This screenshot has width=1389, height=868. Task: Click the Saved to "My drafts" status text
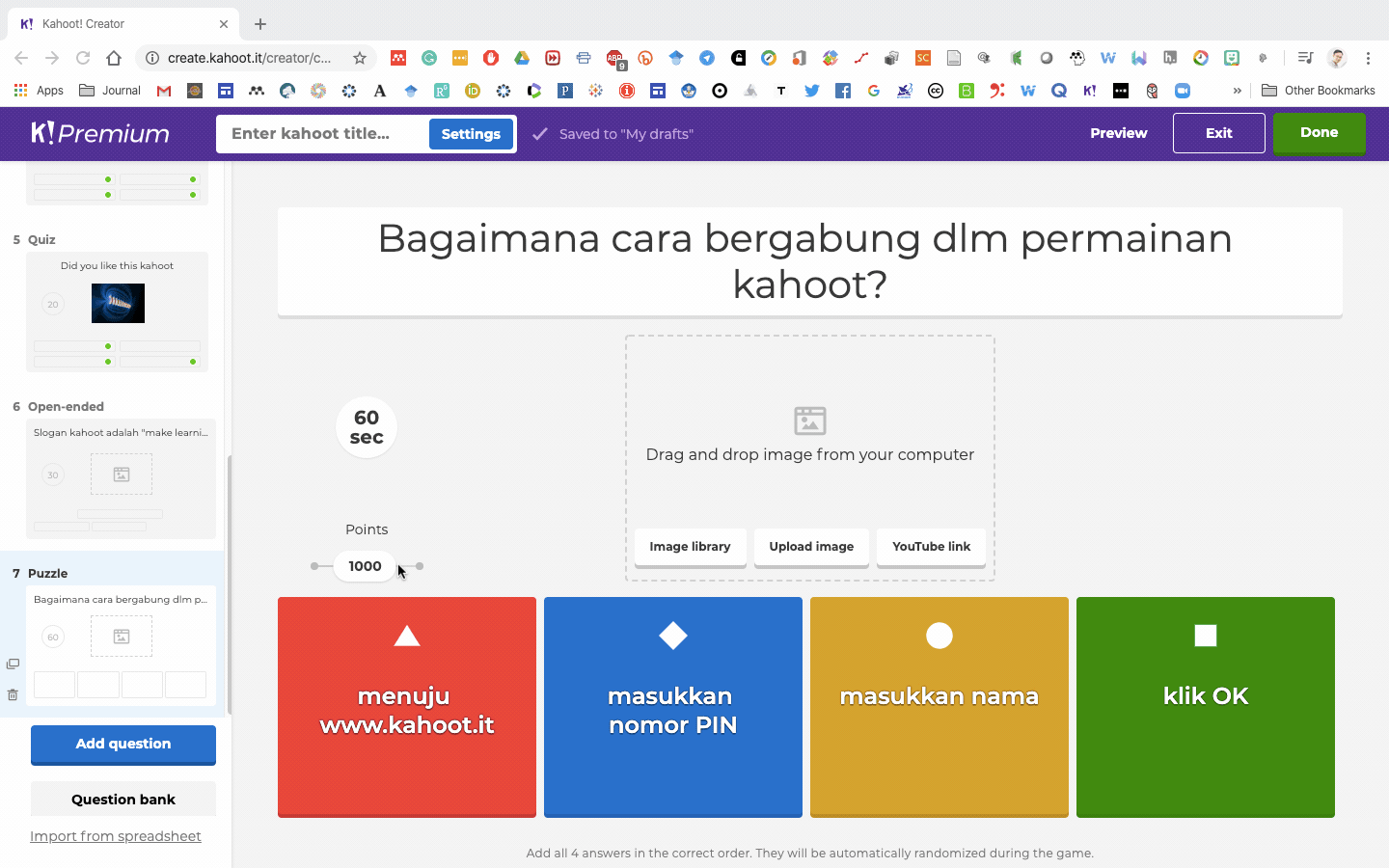coord(626,134)
